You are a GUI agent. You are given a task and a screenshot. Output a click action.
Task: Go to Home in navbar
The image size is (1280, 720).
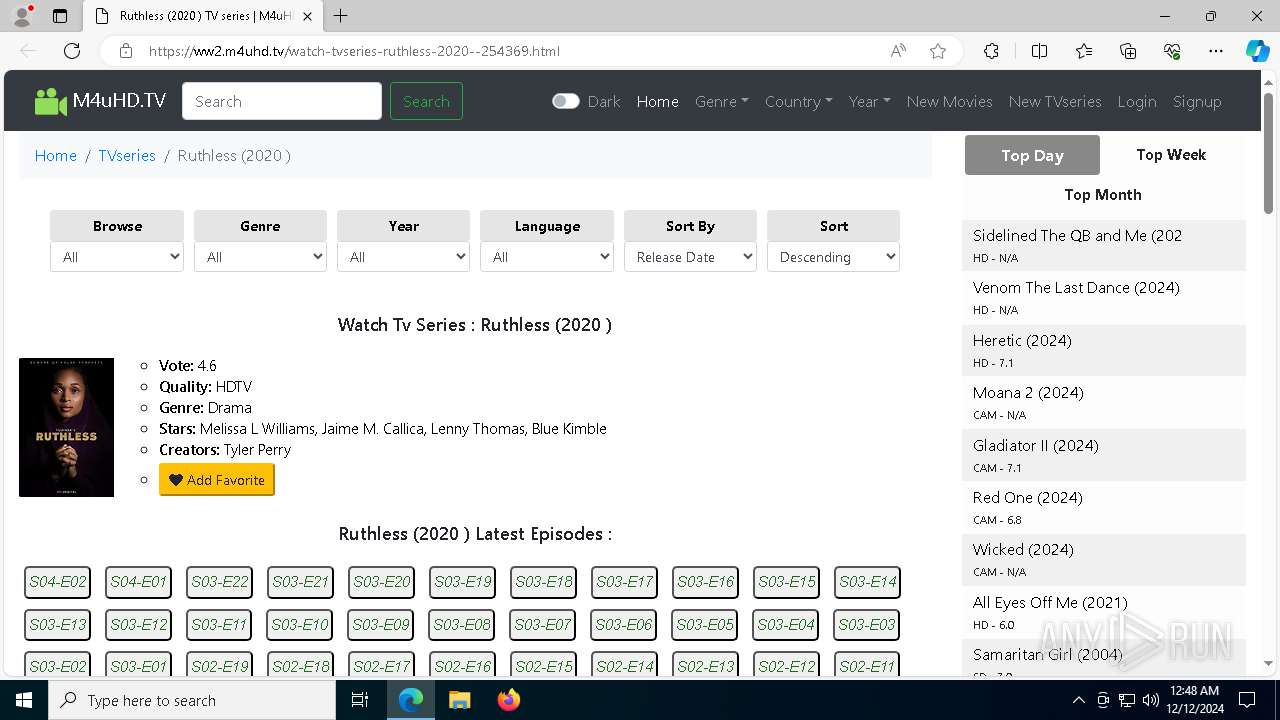(658, 101)
